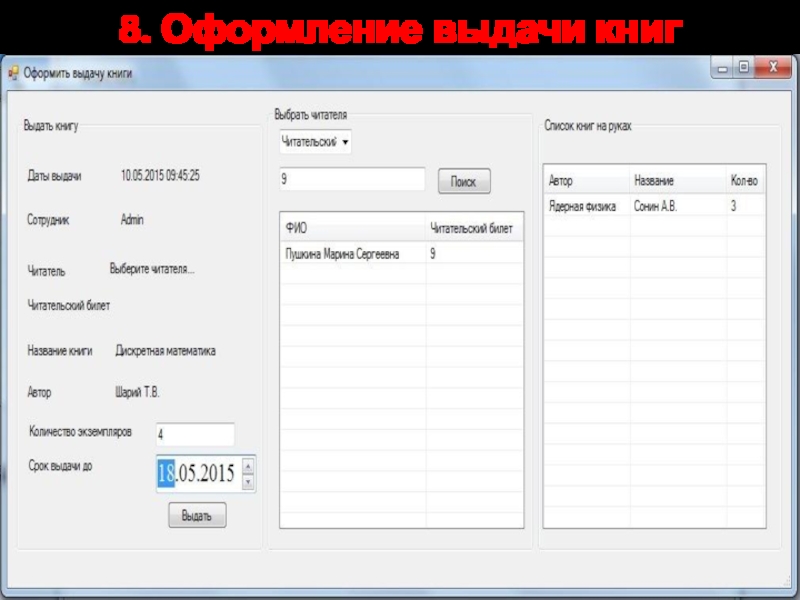The height and width of the screenshot is (600, 800).
Task: Click the Кол-во column header
Action: click(745, 181)
